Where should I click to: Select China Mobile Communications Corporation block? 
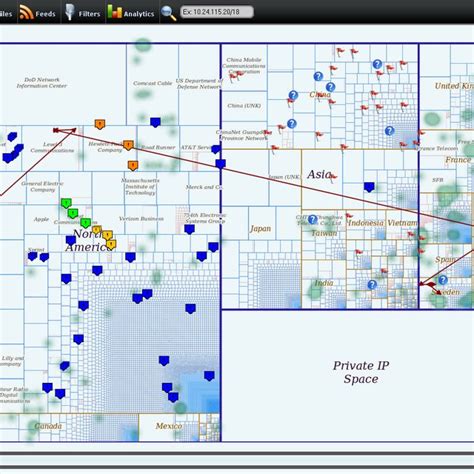point(244,66)
